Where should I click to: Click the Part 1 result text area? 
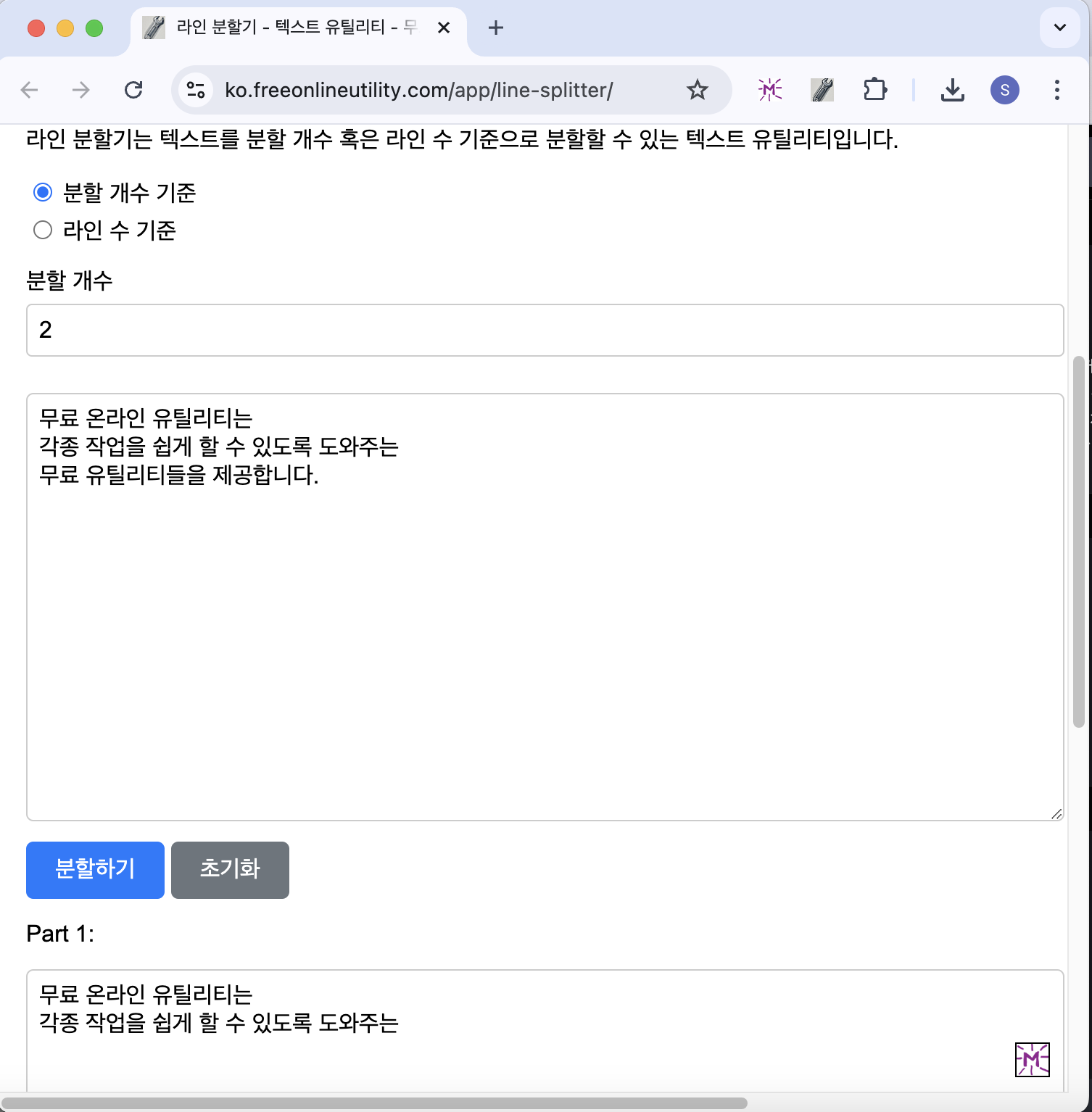point(545,1030)
